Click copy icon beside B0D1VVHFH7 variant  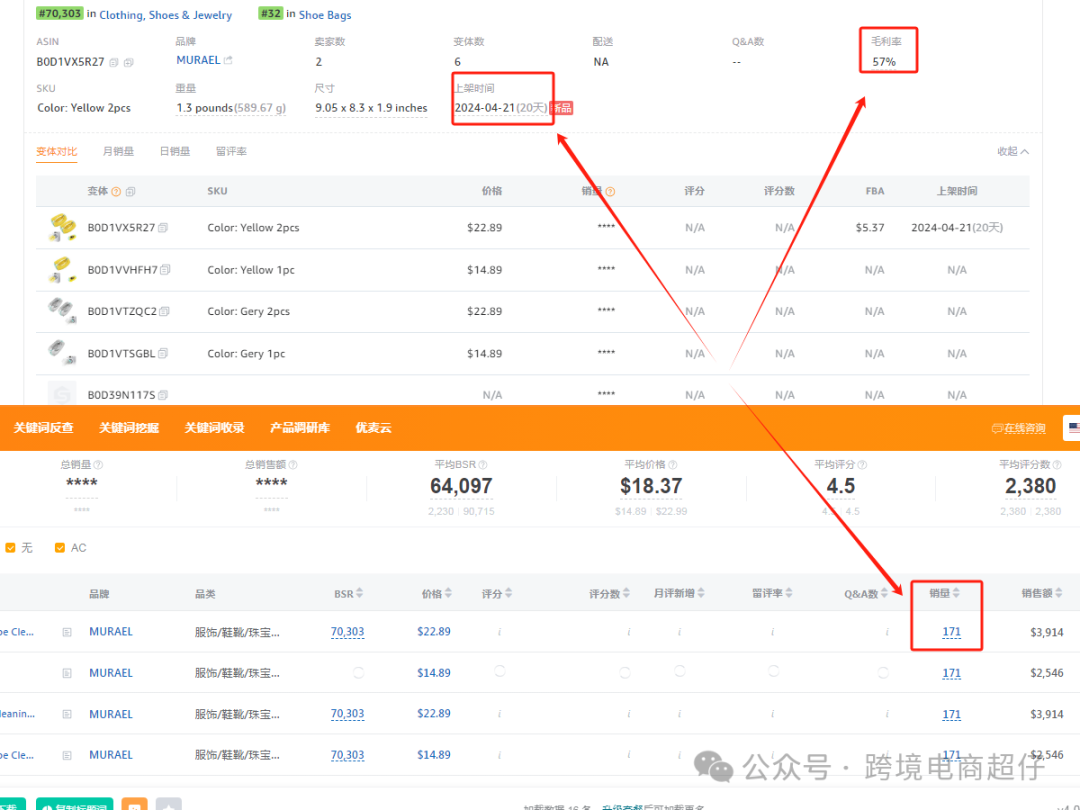[165, 270]
